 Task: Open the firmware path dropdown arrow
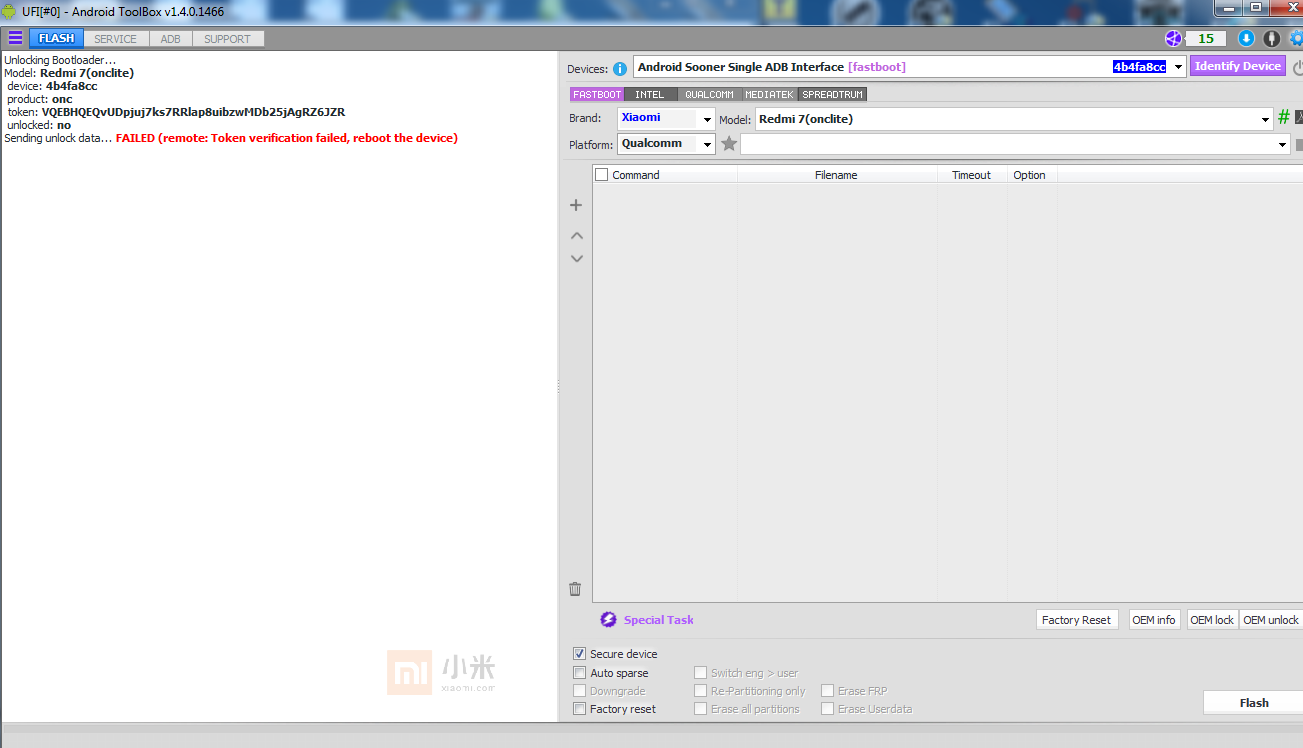[1283, 145]
